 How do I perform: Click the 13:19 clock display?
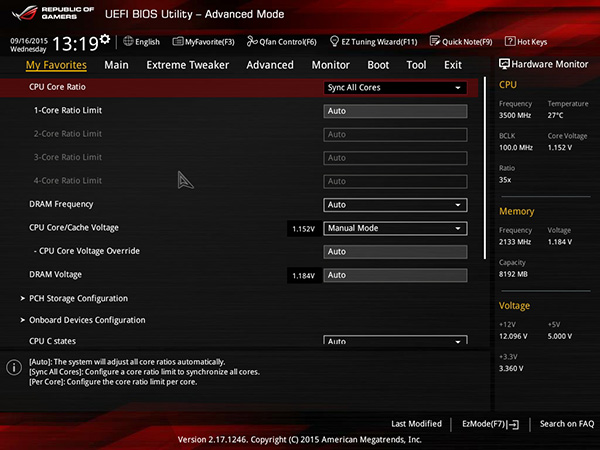(x=75, y=43)
